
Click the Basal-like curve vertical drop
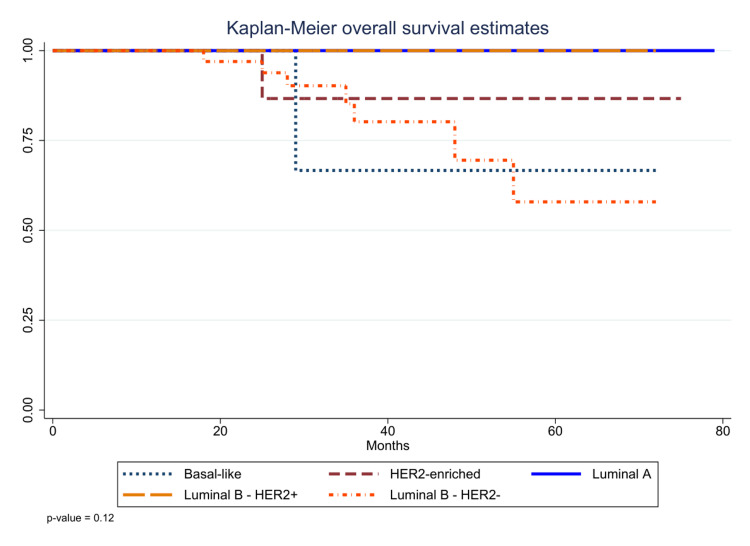click(x=296, y=111)
